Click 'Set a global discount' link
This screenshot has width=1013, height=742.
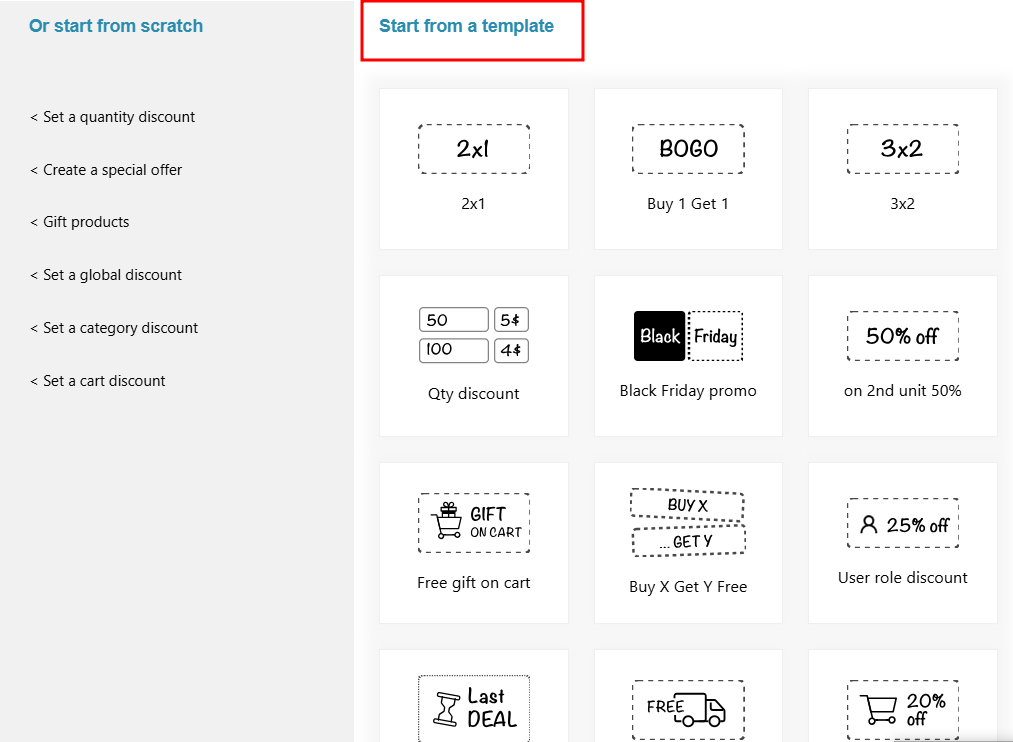coord(106,275)
